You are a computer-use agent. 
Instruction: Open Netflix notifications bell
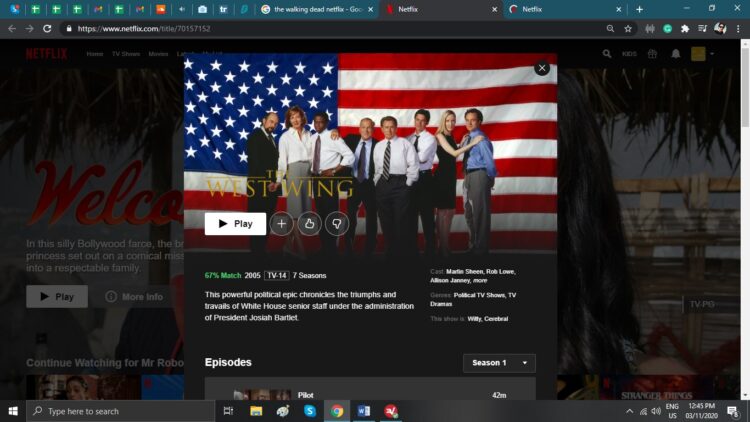[x=675, y=54]
